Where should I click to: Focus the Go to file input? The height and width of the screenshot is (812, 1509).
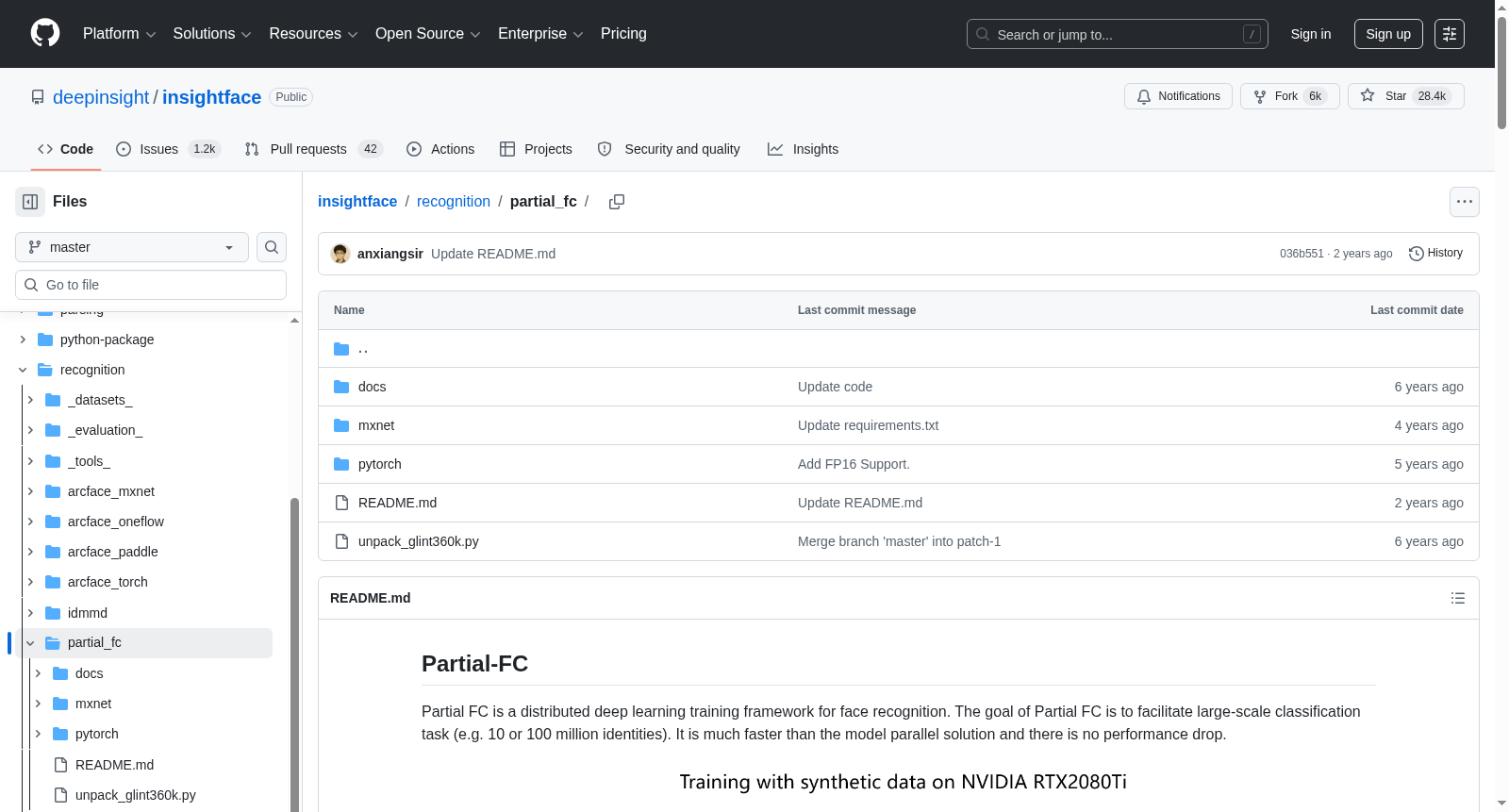(x=151, y=285)
